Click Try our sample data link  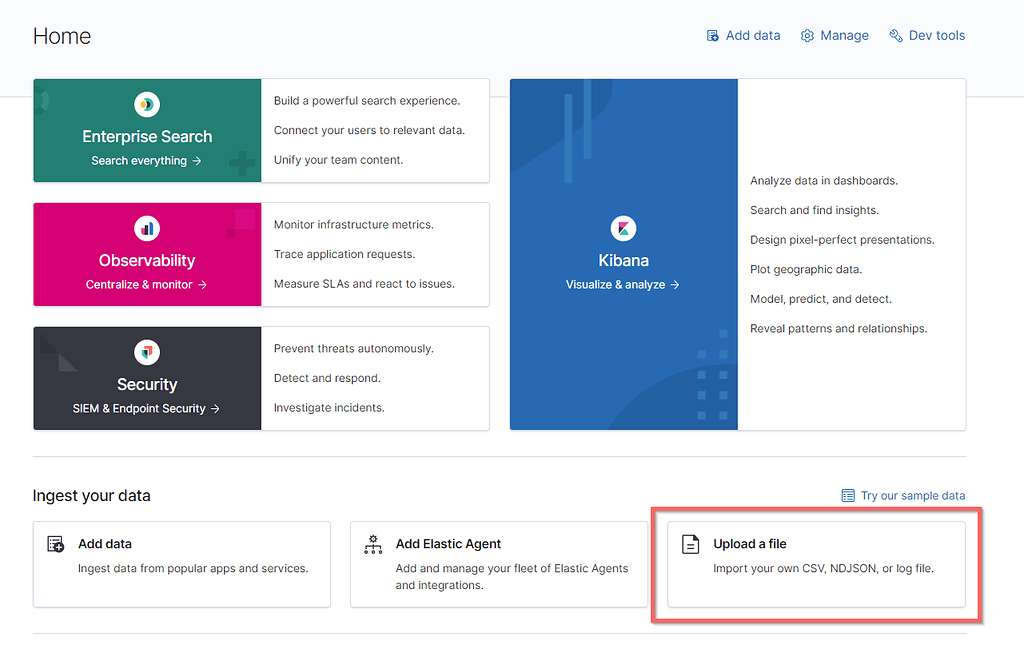(911, 495)
